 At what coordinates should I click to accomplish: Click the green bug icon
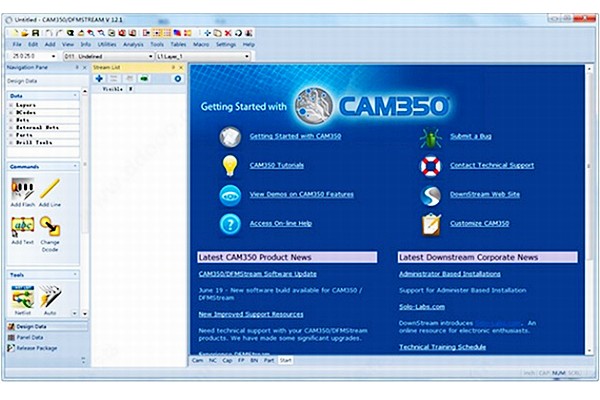[x=430, y=137]
